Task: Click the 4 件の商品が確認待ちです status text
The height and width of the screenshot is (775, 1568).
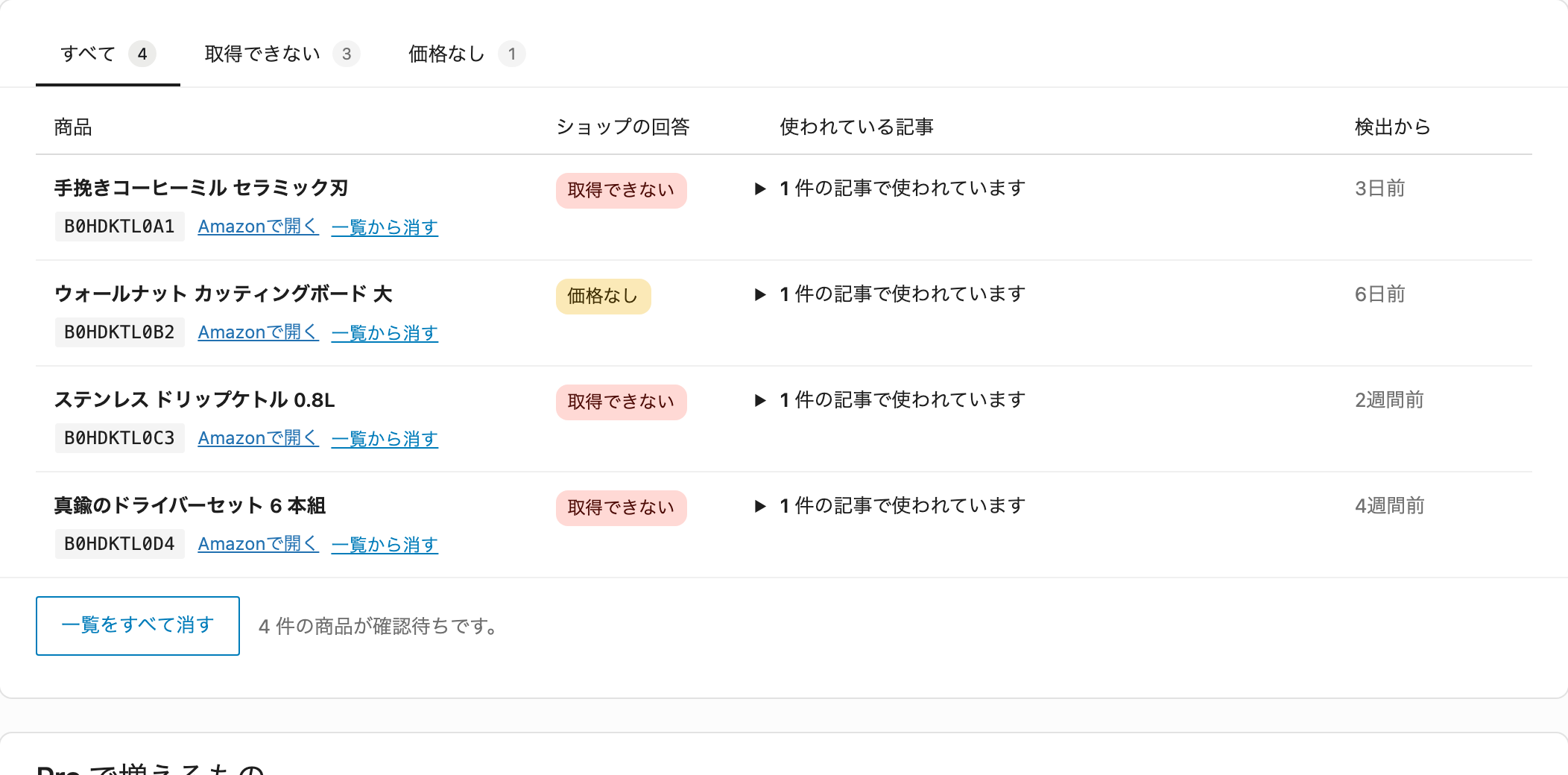Action: click(x=378, y=626)
